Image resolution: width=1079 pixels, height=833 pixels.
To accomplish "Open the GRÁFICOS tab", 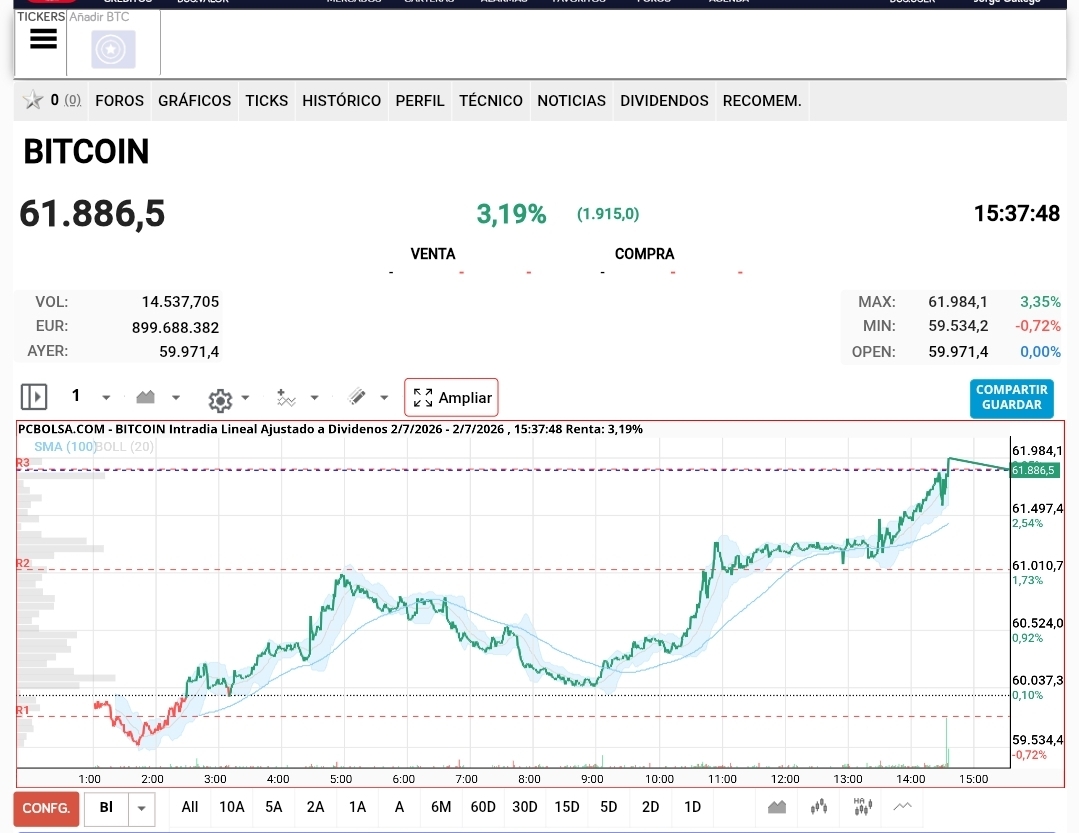I will pyautogui.click(x=195, y=101).
